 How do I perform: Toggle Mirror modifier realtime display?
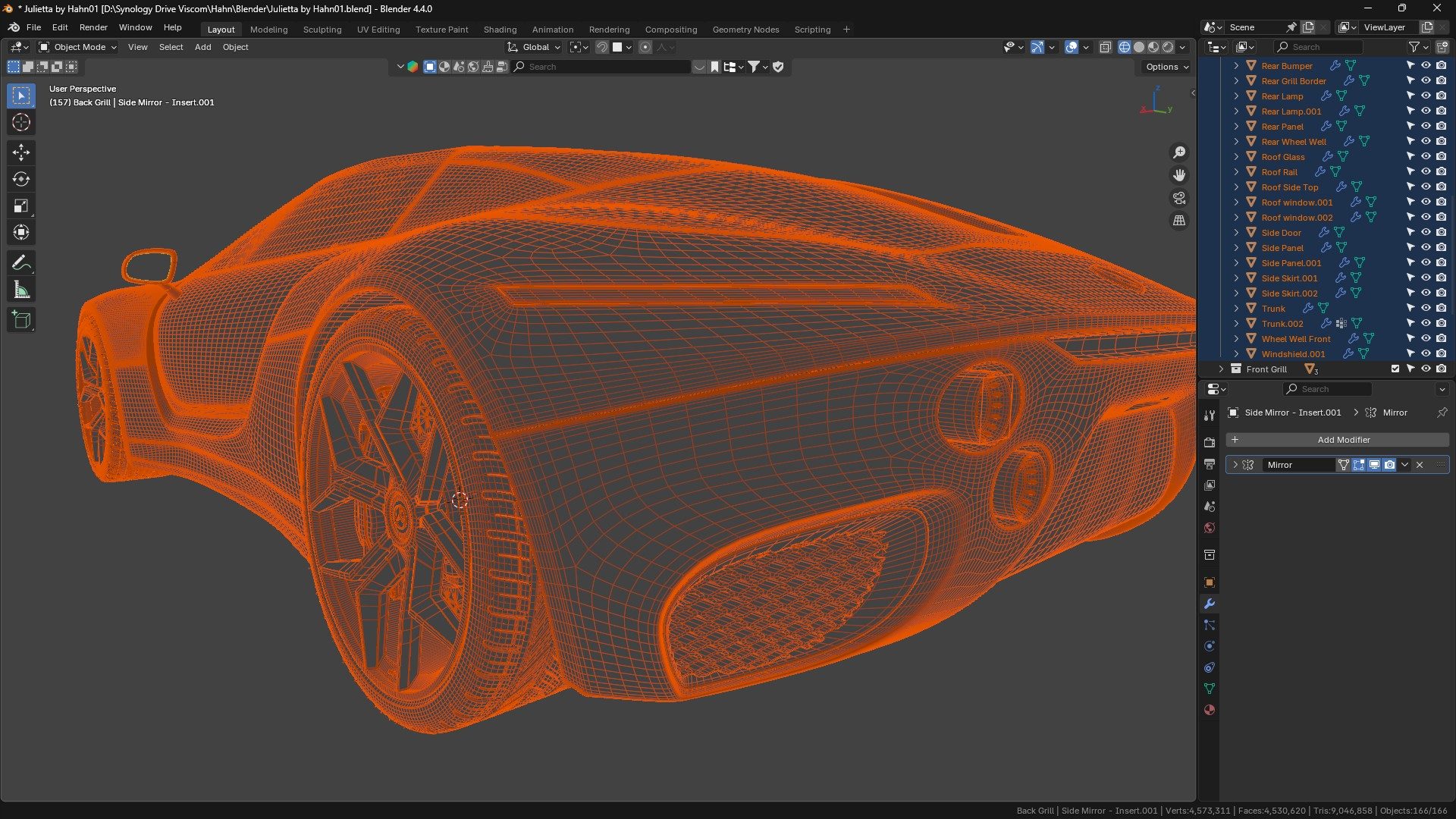click(1374, 465)
